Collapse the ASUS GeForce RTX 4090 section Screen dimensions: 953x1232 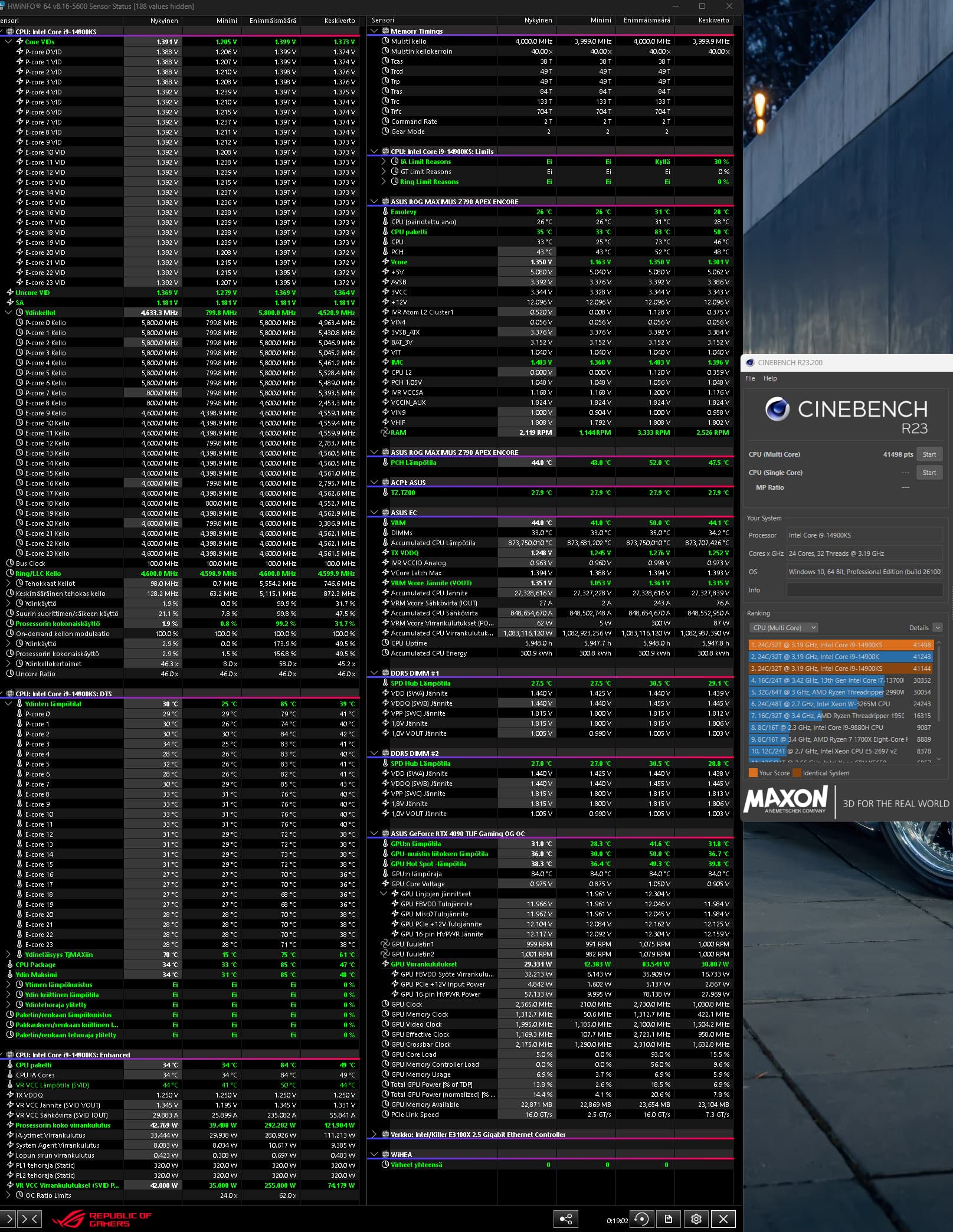374,834
